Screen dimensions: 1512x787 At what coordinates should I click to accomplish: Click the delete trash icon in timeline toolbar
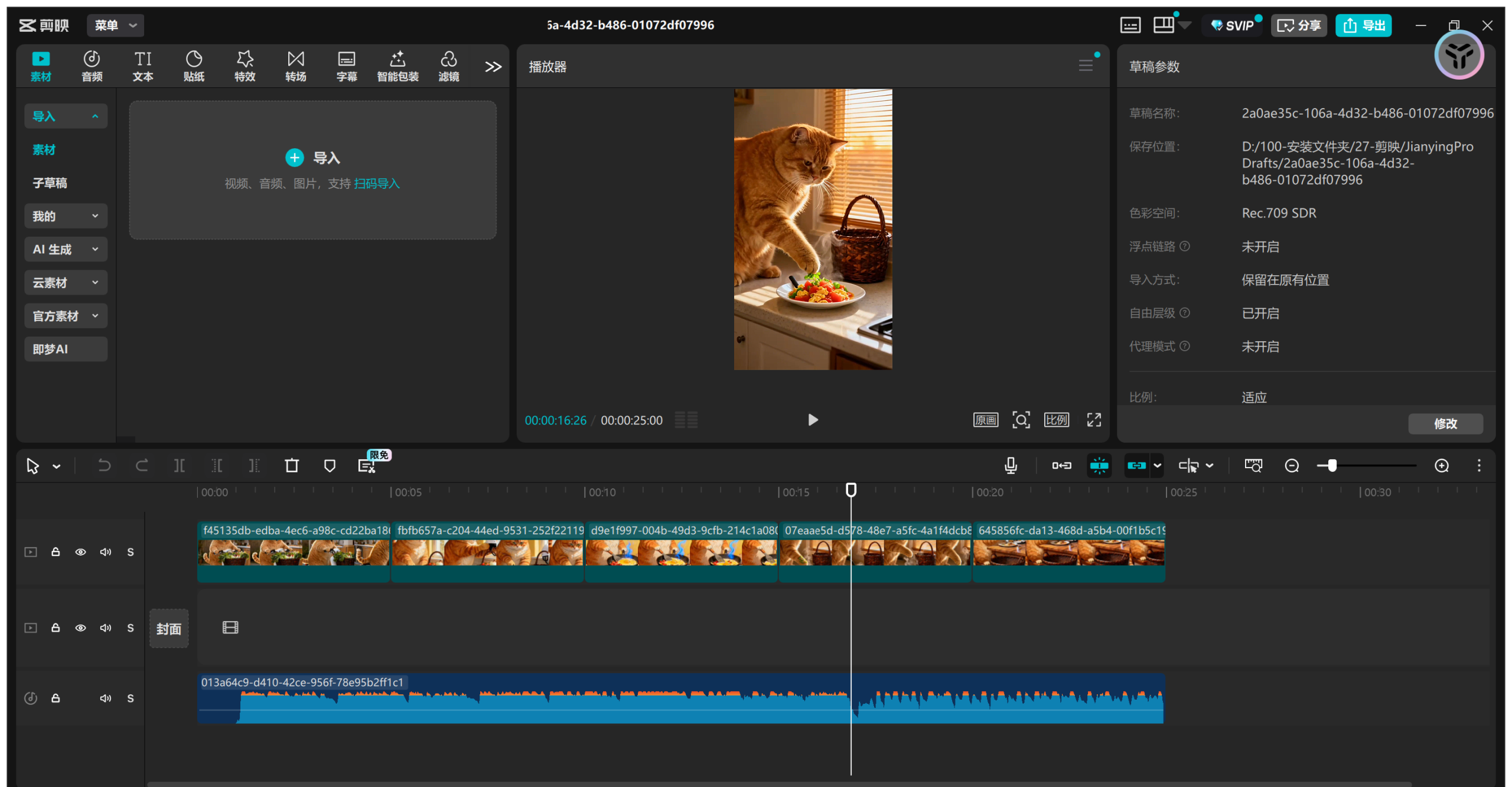[292, 466]
